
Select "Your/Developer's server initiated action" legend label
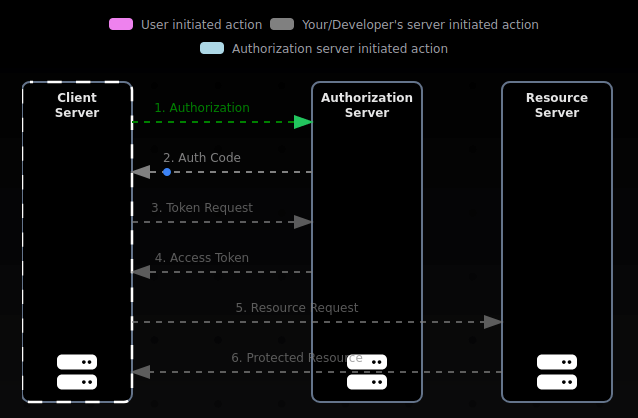pos(420,24)
